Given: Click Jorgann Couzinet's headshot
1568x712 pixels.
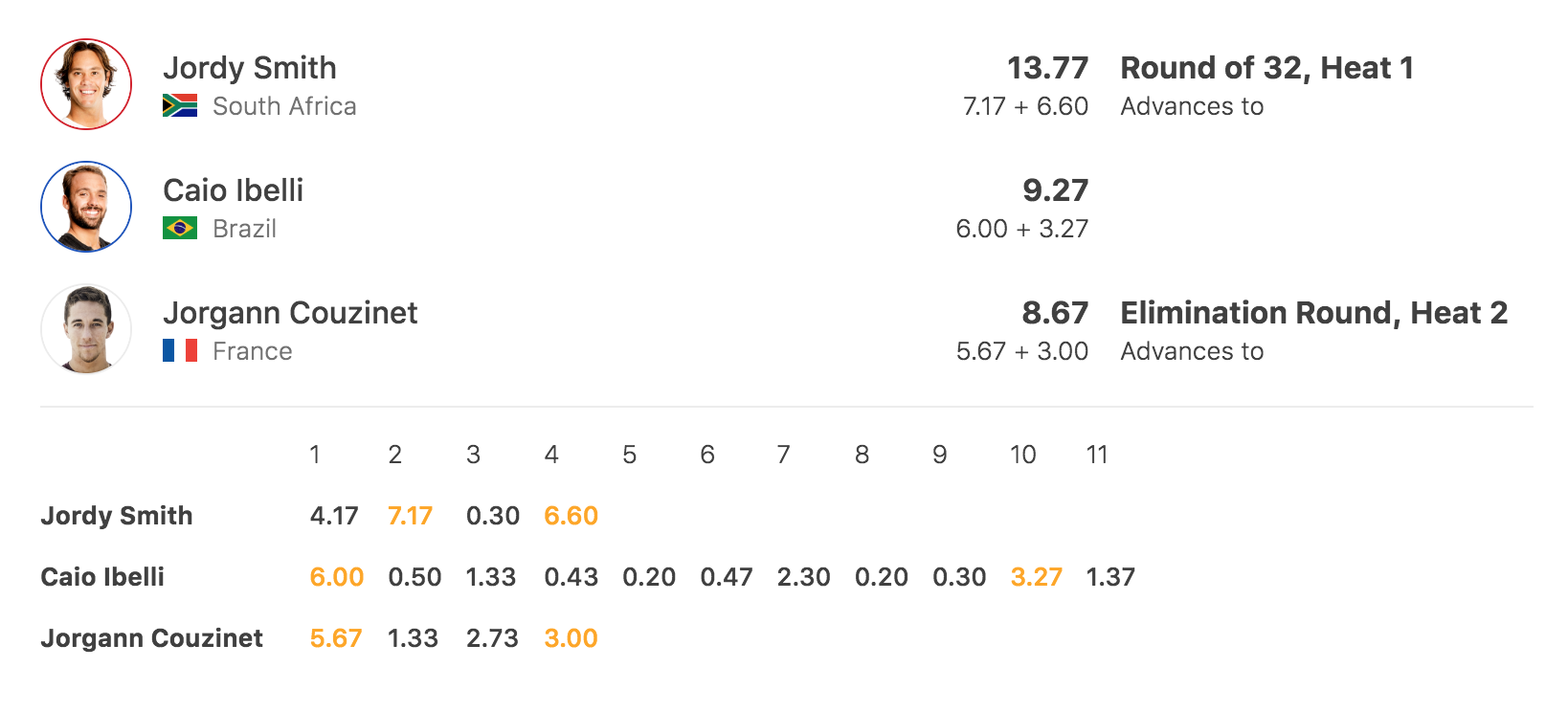Looking at the screenshot, I should coord(86,329).
